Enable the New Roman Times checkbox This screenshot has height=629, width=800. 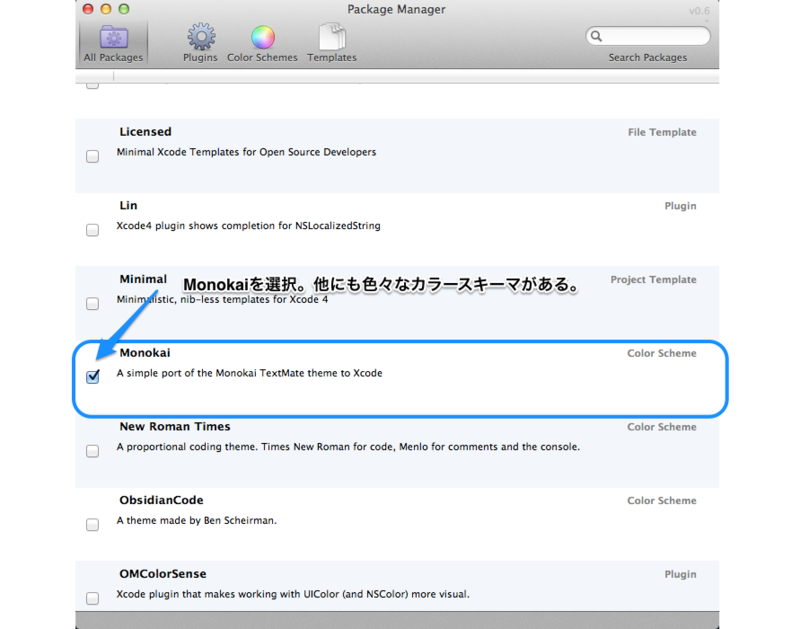point(92,451)
